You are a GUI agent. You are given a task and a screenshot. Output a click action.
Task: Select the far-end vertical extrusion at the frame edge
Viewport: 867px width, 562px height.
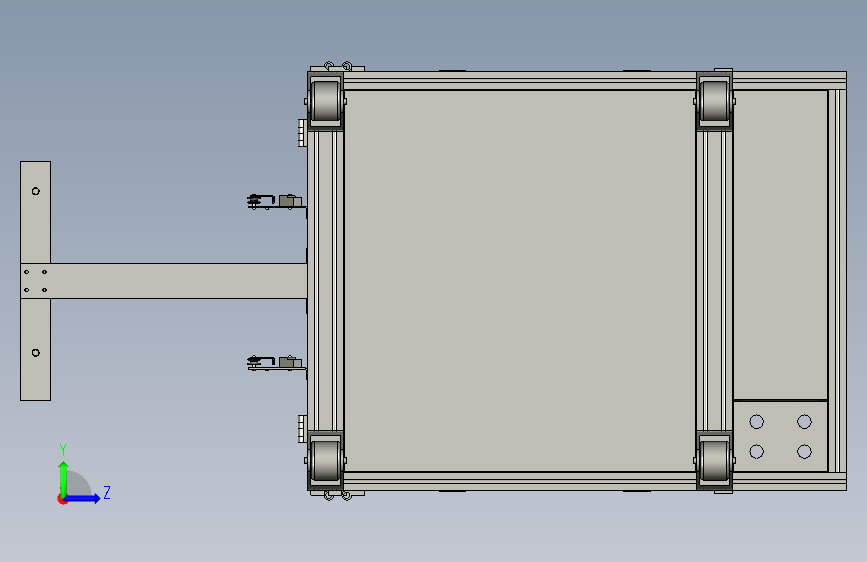[837, 281]
